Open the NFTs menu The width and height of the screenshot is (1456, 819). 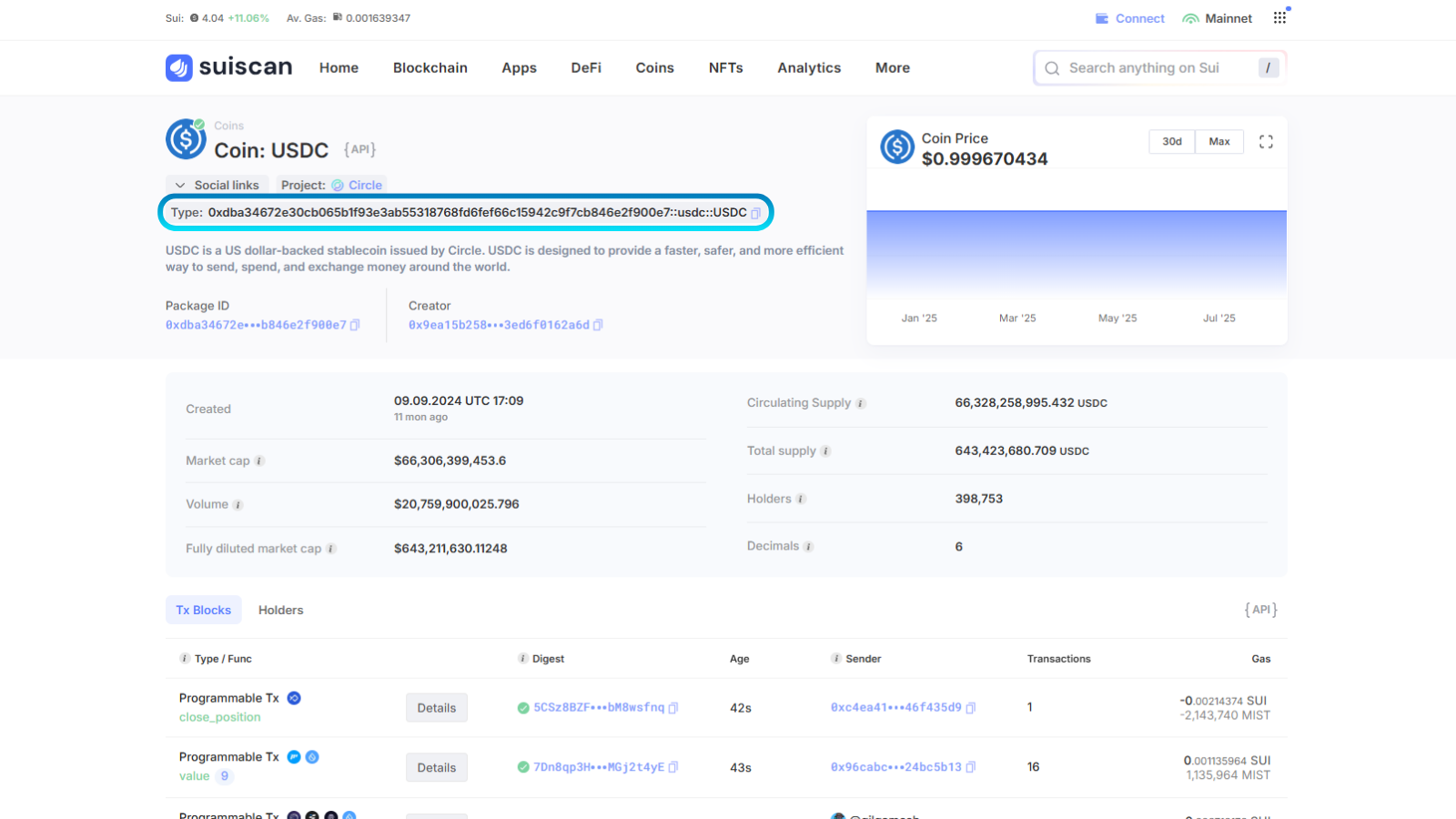[x=726, y=68]
